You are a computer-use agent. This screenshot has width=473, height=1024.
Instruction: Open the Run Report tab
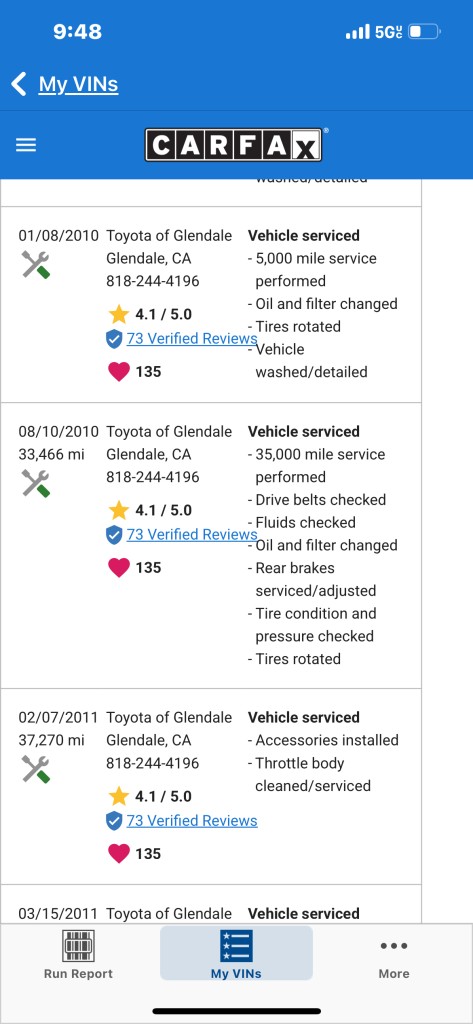click(x=78, y=955)
